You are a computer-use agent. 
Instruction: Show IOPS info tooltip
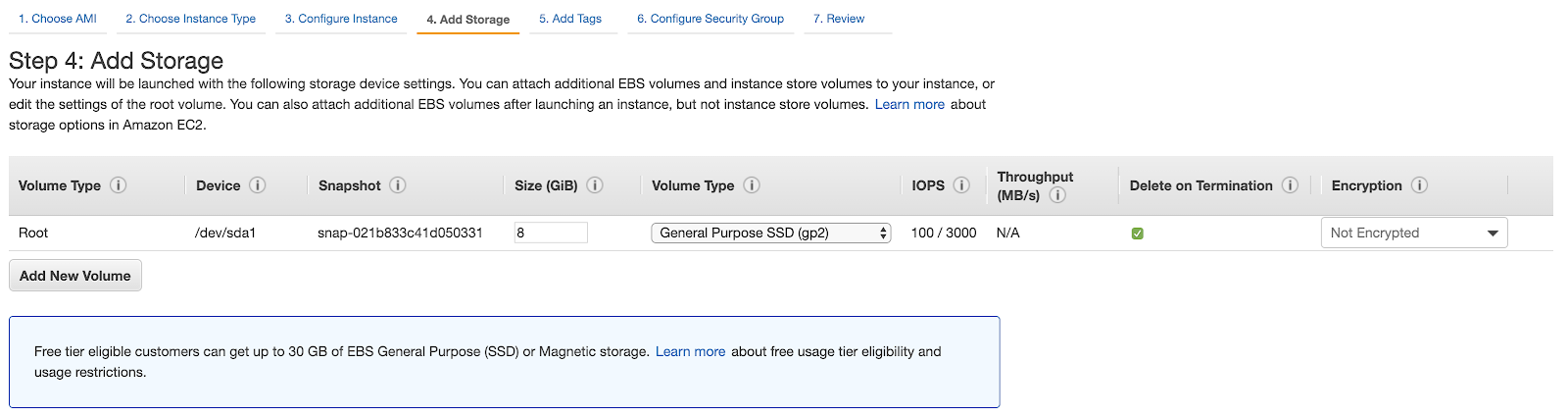pos(961,185)
